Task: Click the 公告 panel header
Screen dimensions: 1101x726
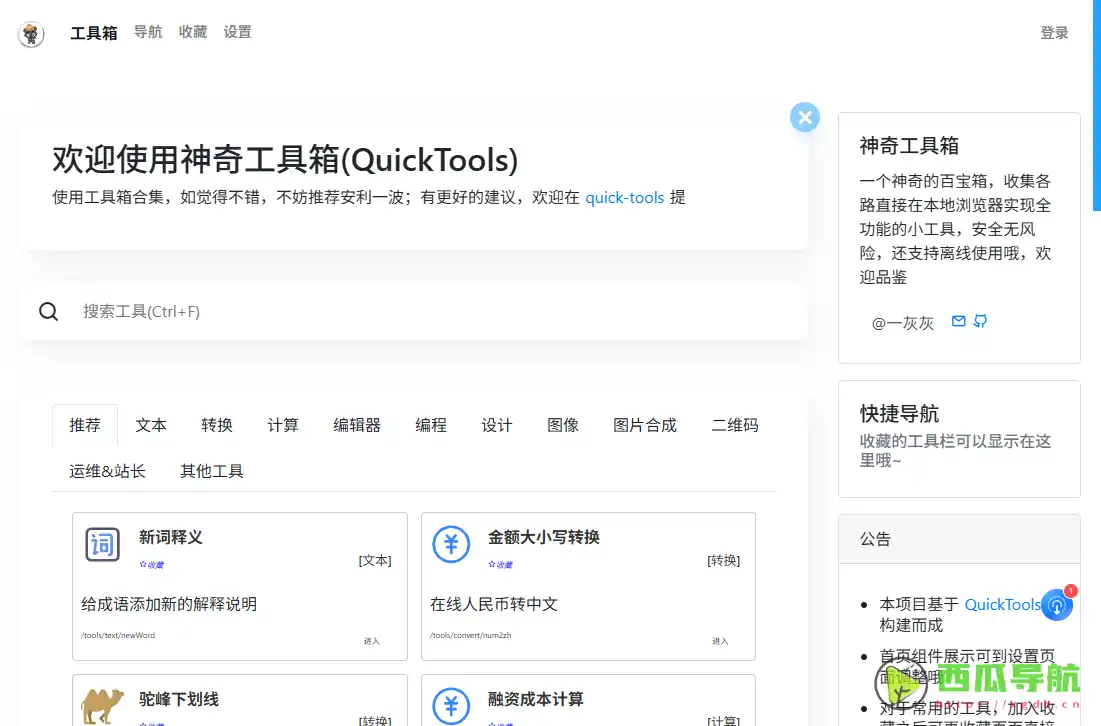Action: pos(959,539)
